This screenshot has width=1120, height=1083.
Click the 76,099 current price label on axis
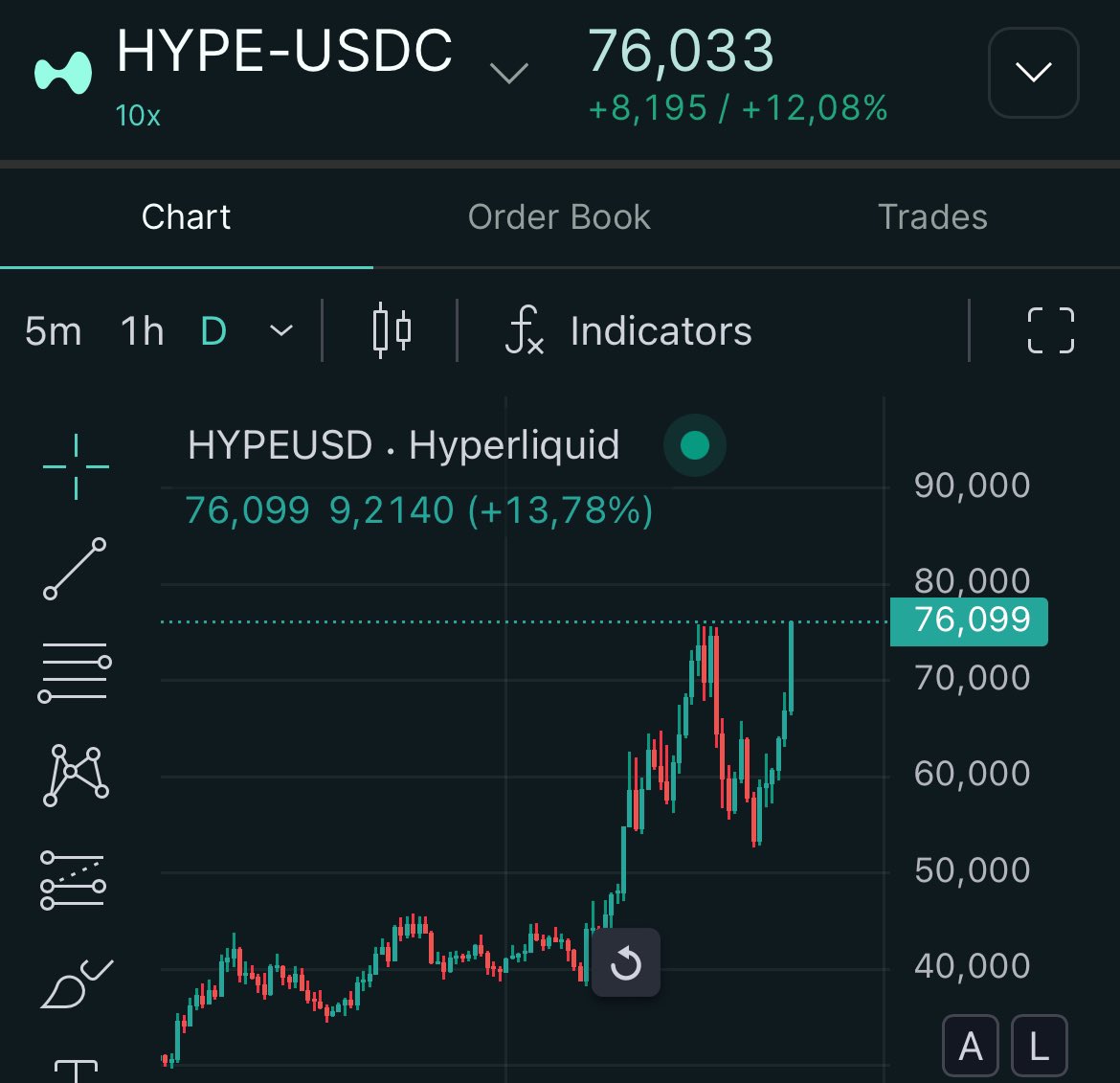(x=969, y=620)
